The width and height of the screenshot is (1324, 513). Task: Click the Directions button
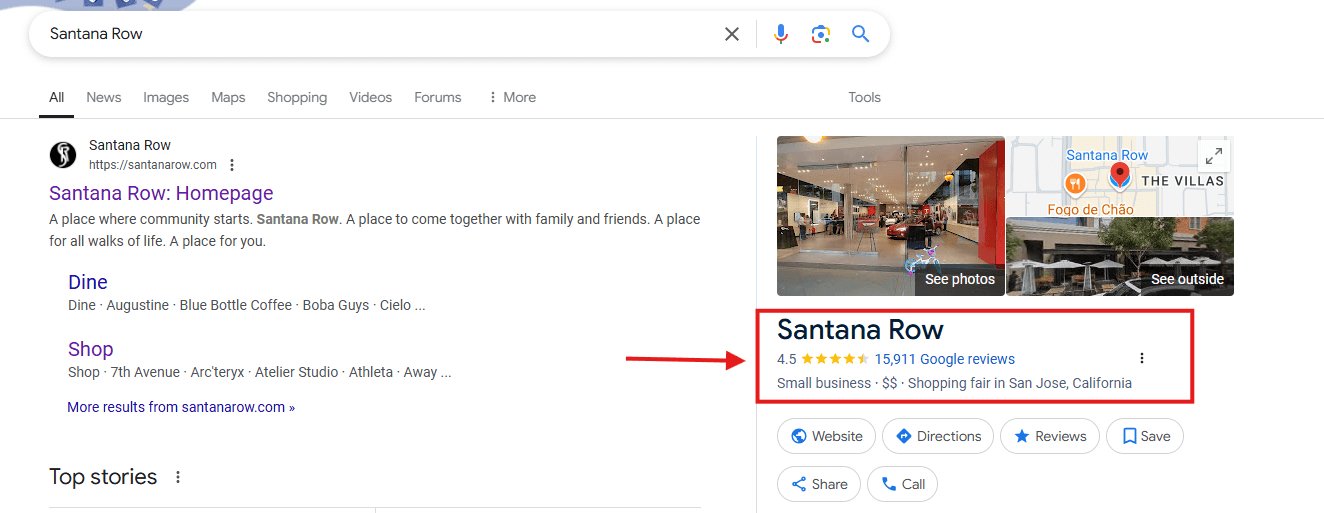tap(938, 436)
